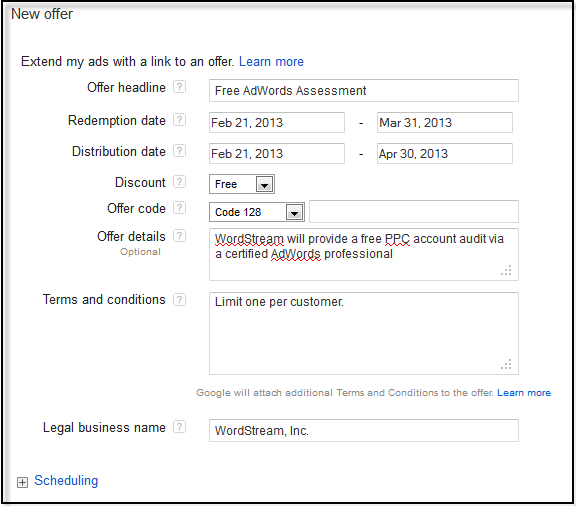Click the help icon beside Redemption date
Image resolution: width=576 pixels, height=506 pixels.
coord(179,120)
